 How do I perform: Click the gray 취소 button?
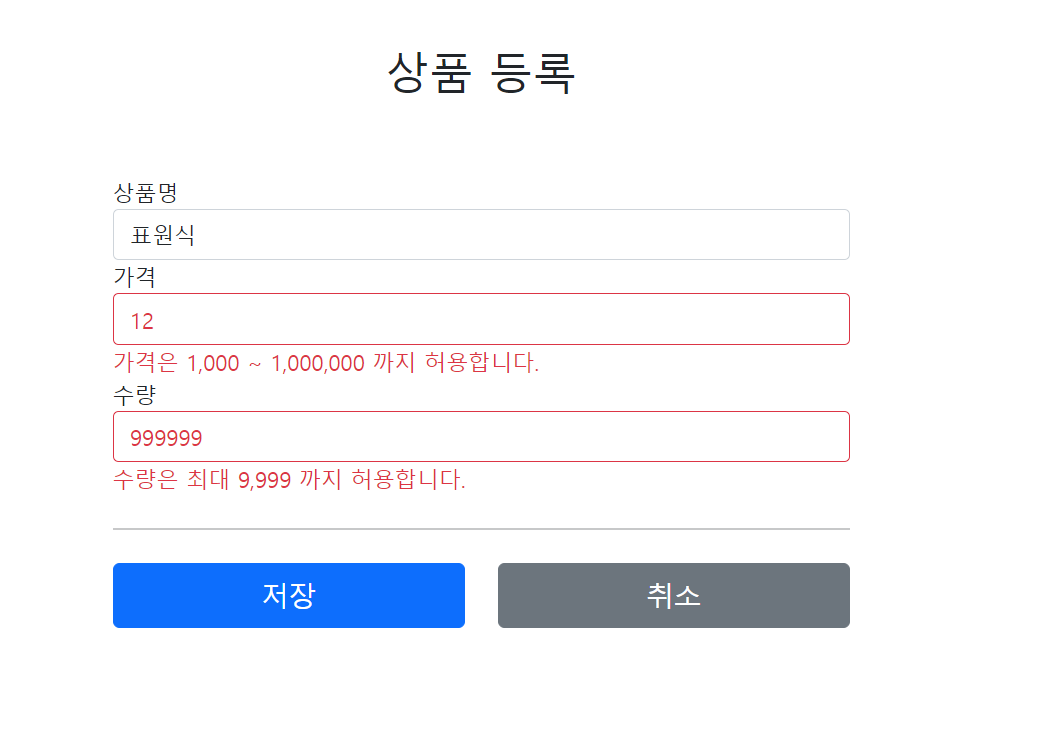tap(673, 595)
